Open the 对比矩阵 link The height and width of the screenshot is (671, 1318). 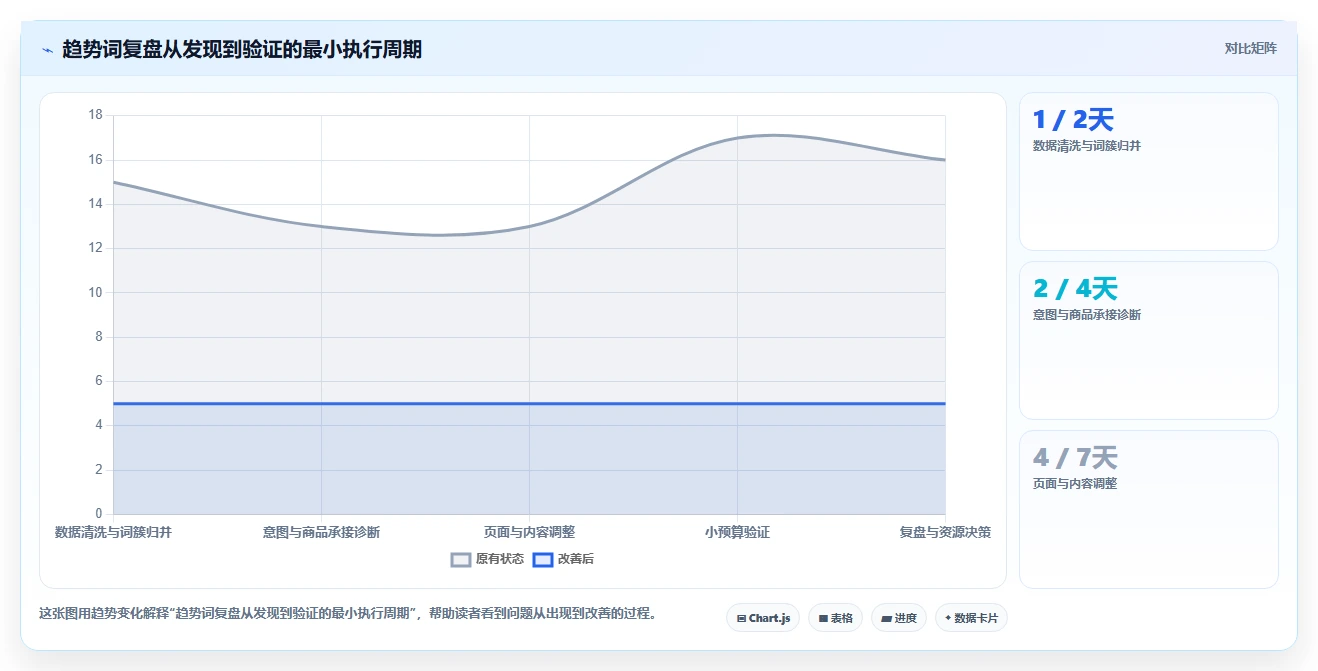click(1250, 48)
